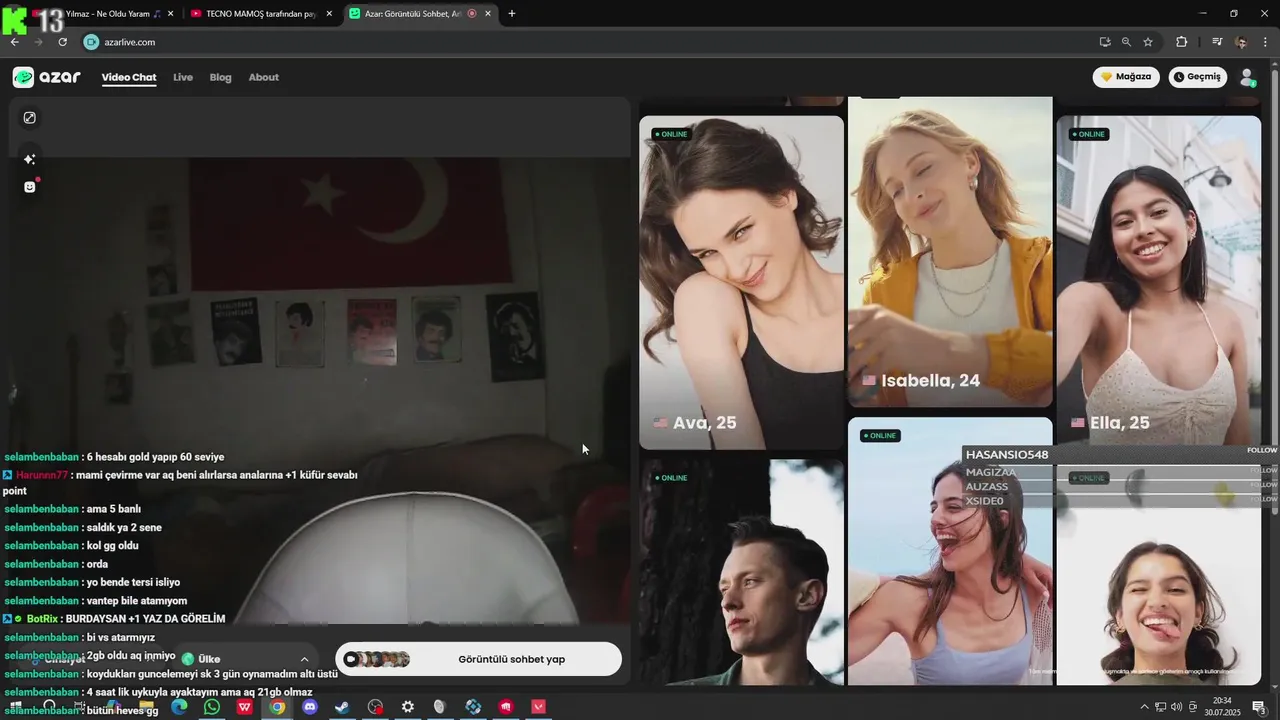Close the Azar: Görüntülü Sohbet tab

(488, 14)
